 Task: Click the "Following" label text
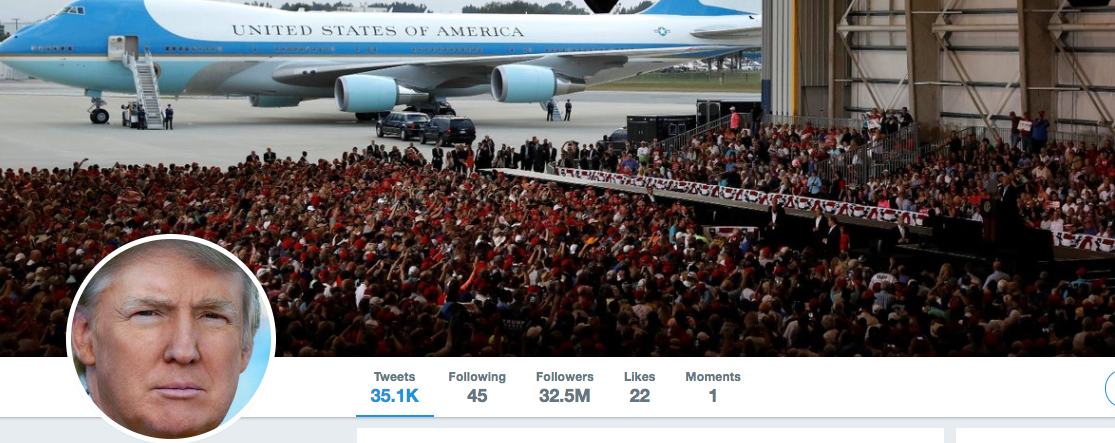(477, 377)
